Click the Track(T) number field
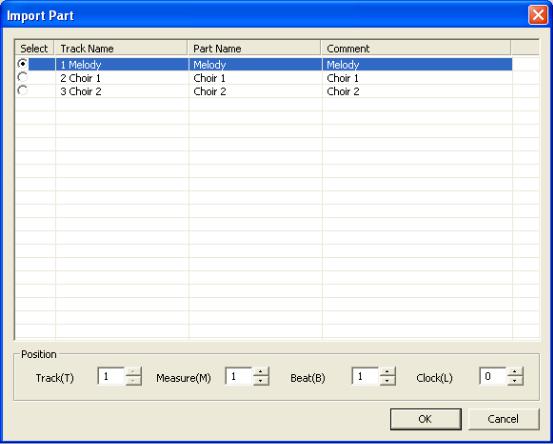Image resolution: width=553 pixels, height=444 pixels. [111, 376]
